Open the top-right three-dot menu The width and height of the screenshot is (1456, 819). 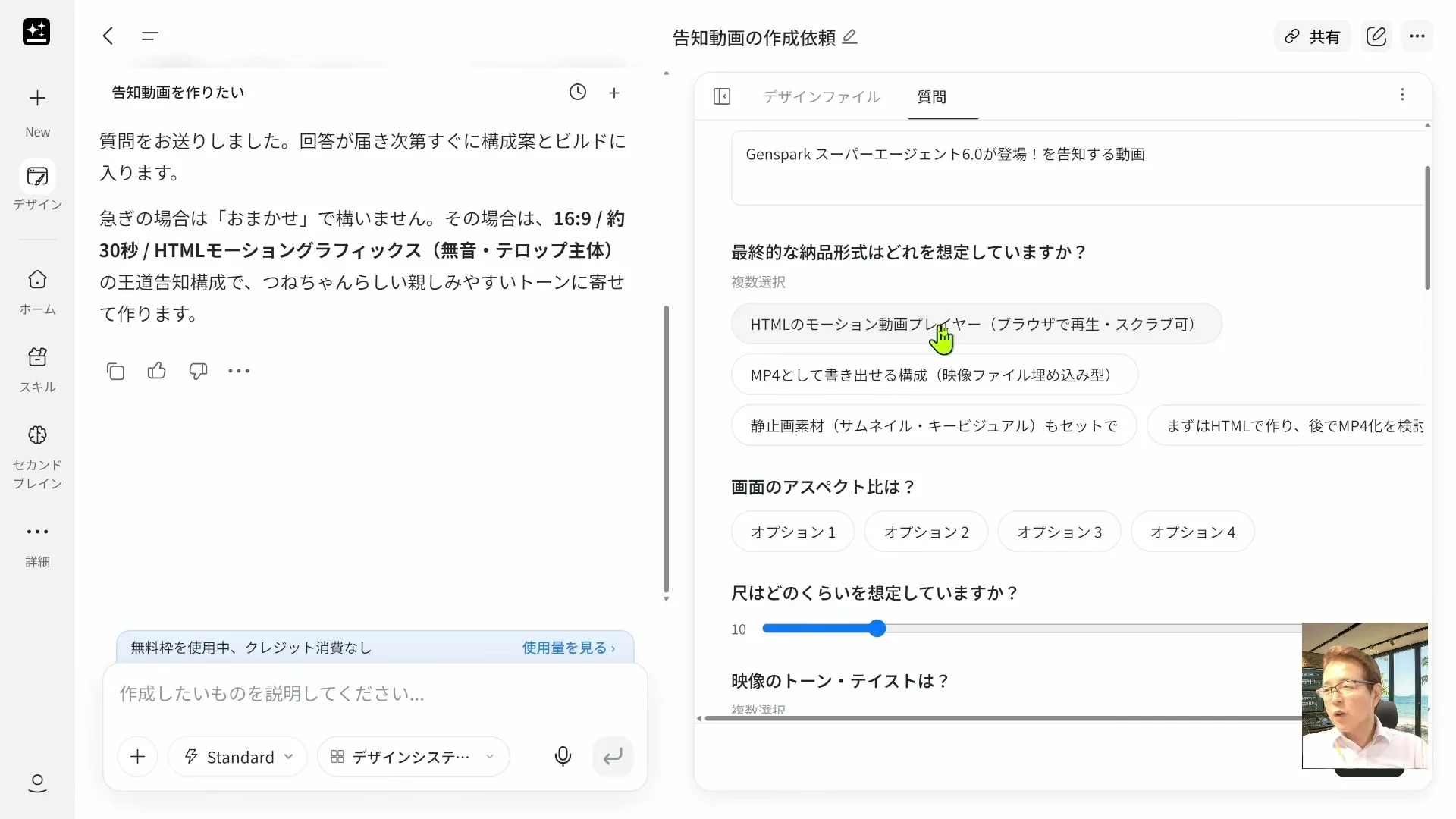tap(1417, 36)
